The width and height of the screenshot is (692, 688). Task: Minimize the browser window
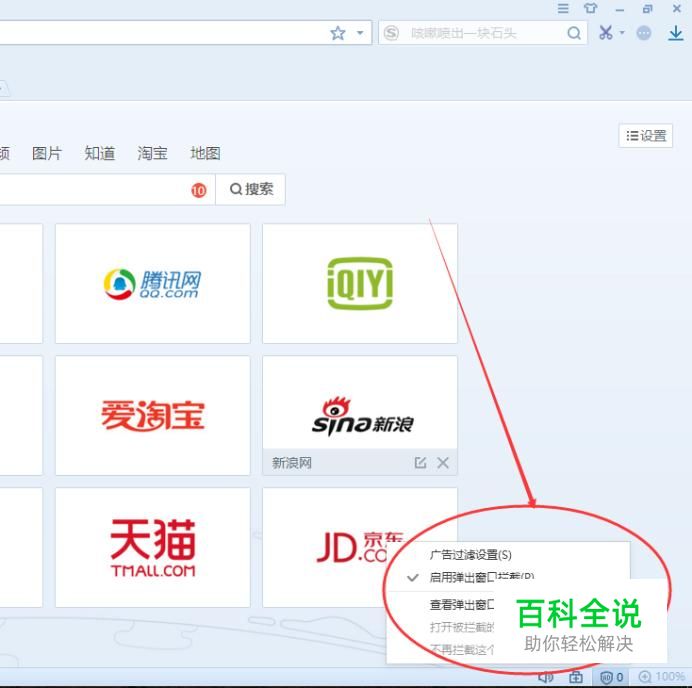[x=620, y=10]
